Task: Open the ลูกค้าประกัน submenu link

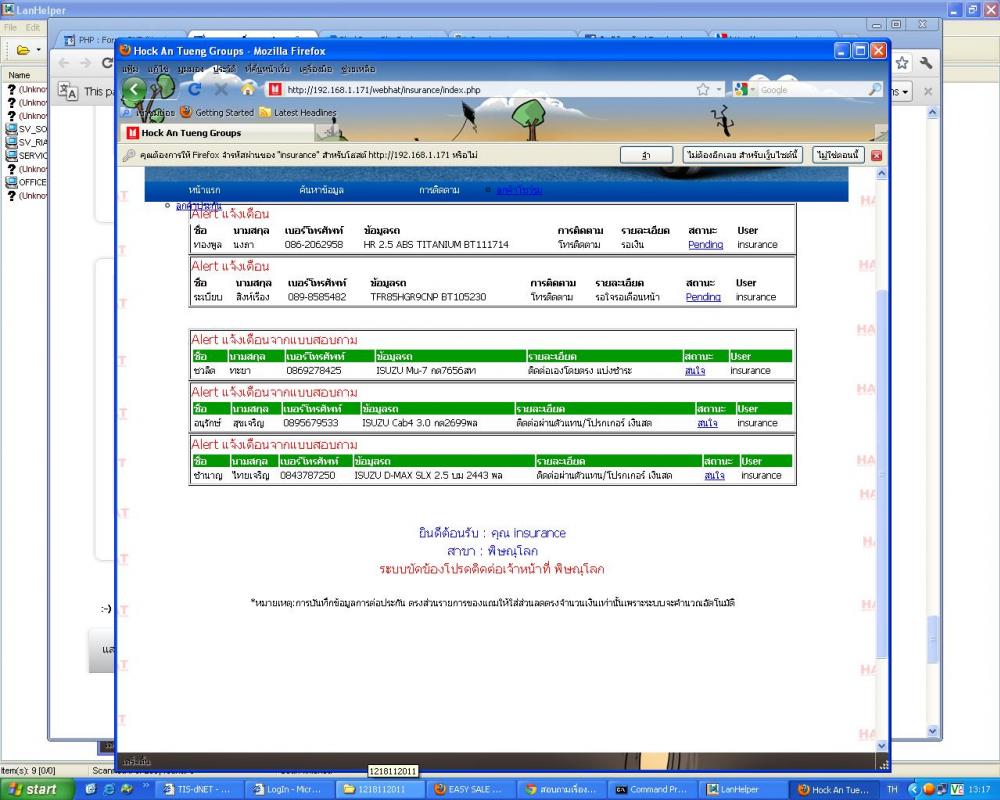Action: pyautogui.click(x=198, y=205)
